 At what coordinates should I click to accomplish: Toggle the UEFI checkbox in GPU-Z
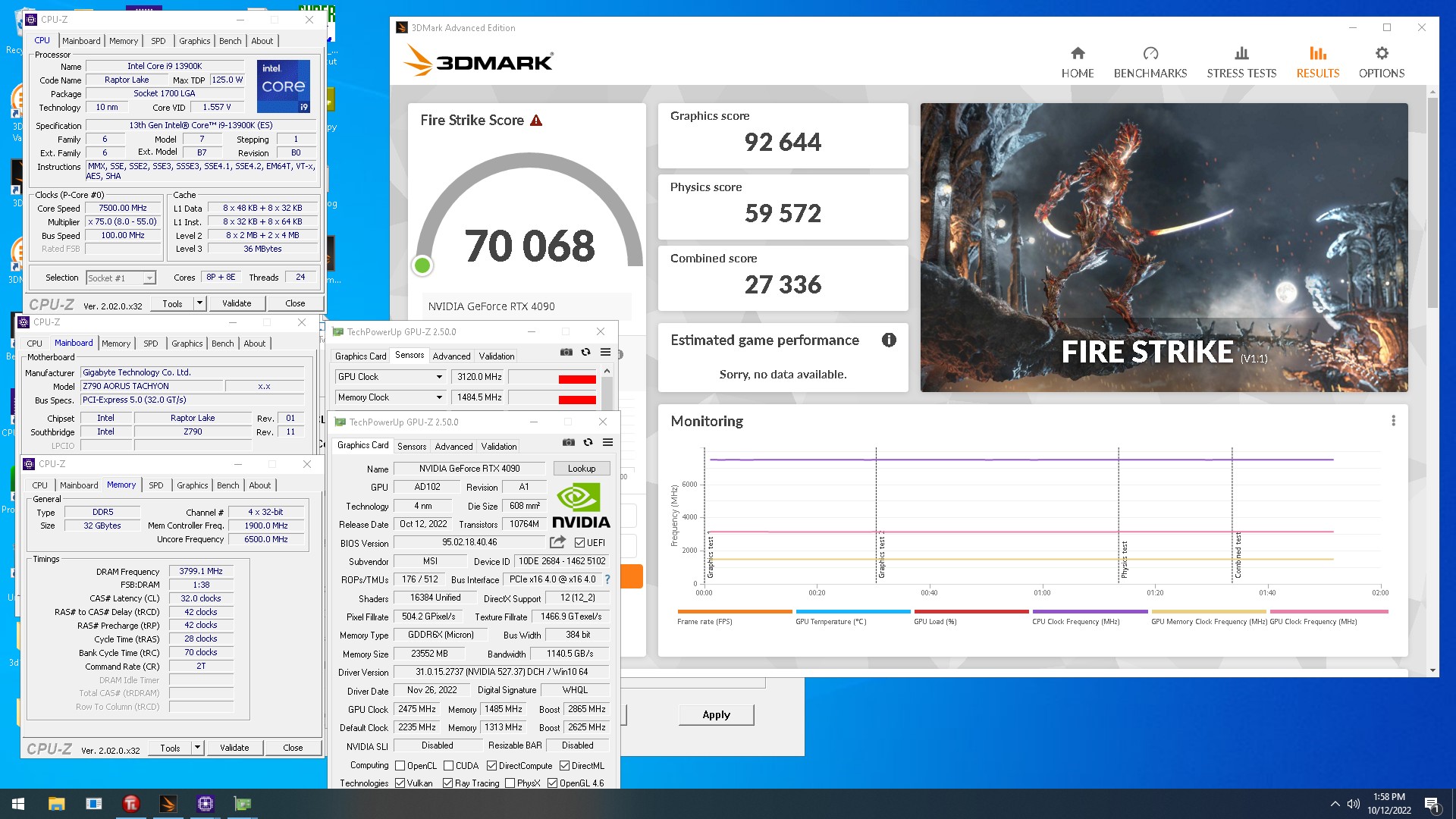(x=579, y=543)
